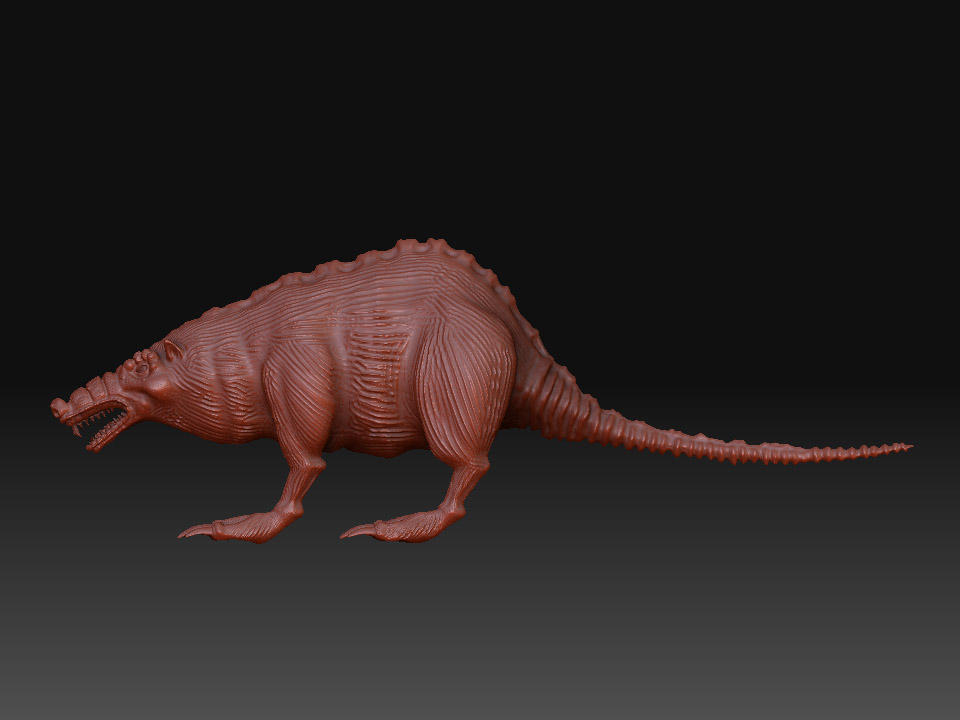Click the hind foot's curved claw
Image resolution: width=960 pixels, height=720 pixels.
point(359,531)
